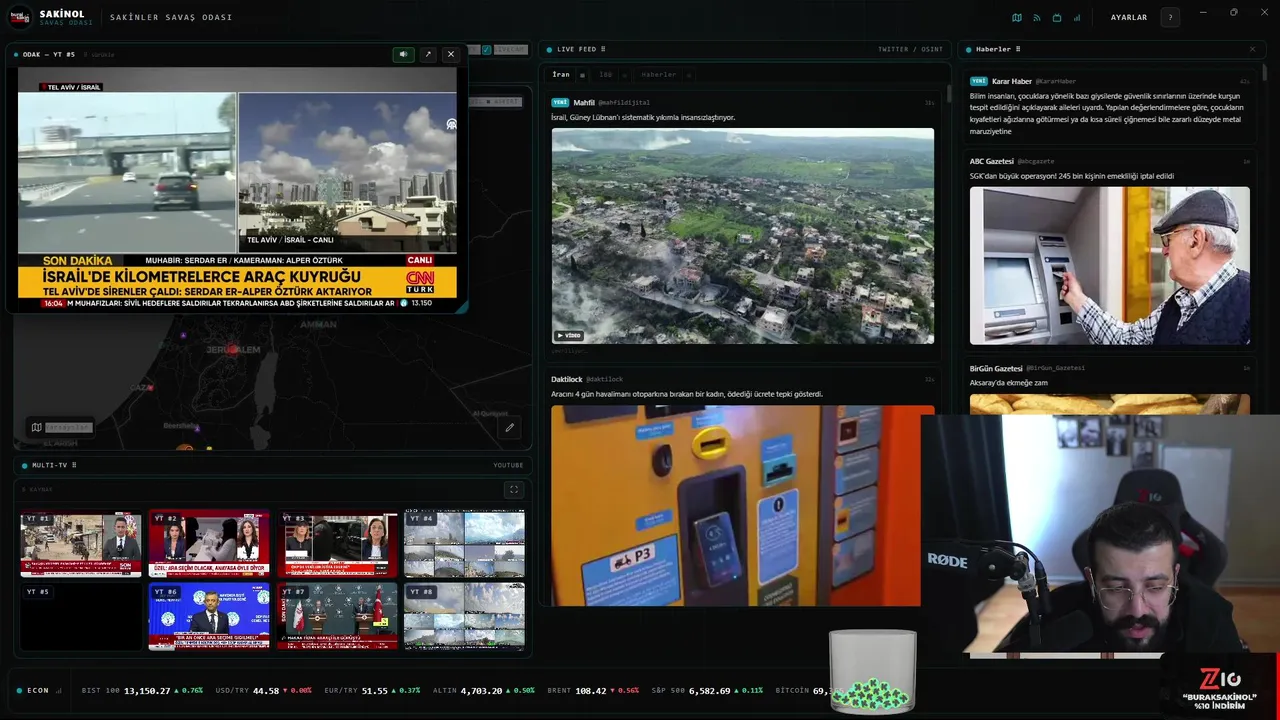The height and width of the screenshot is (720, 1280).
Task: Click the S&P 500 ticker value
Action: pyautogui.click(x=710, y=690)
